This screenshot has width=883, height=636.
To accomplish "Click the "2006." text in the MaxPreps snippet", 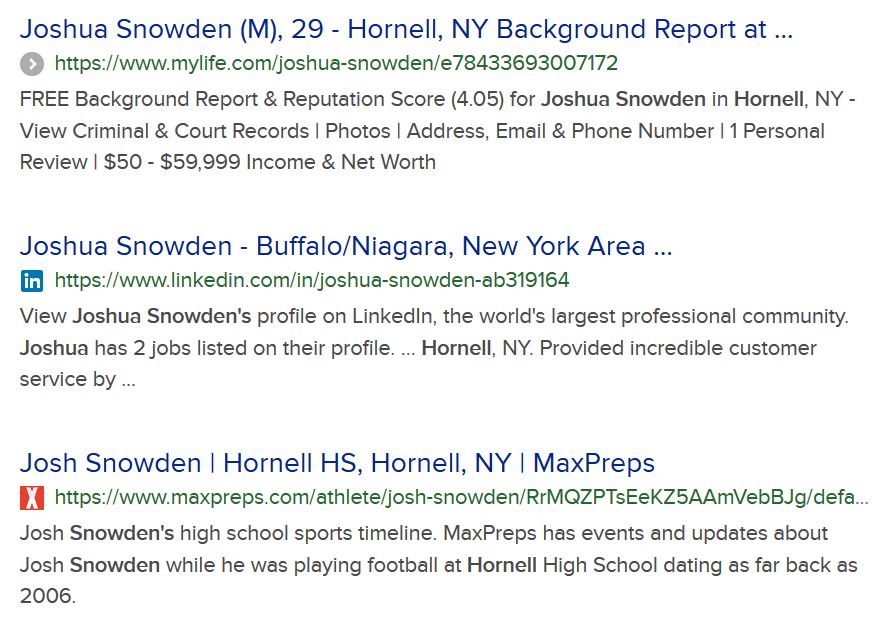I will pos(47,597).
